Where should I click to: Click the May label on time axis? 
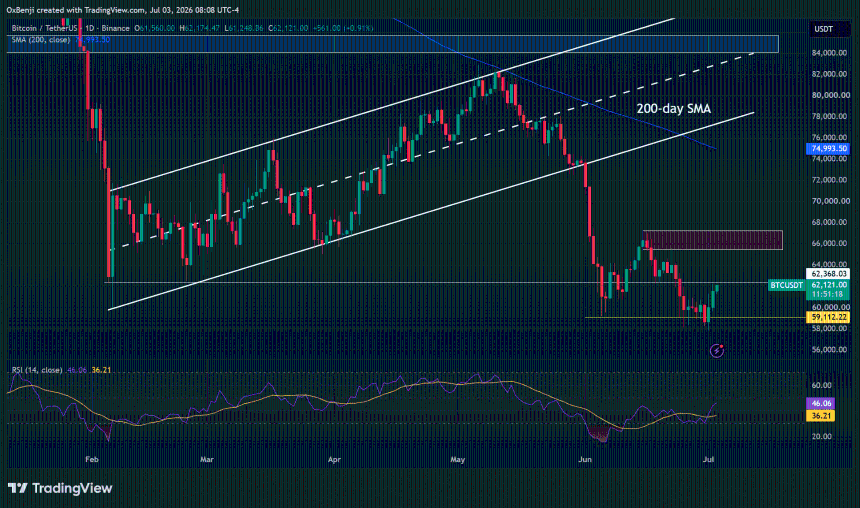tap(457, 459)
